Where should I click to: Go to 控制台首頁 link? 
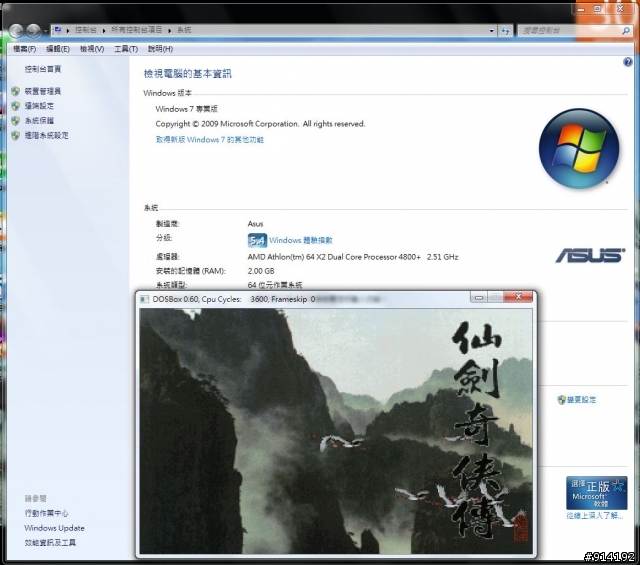[x=43, y=69]
